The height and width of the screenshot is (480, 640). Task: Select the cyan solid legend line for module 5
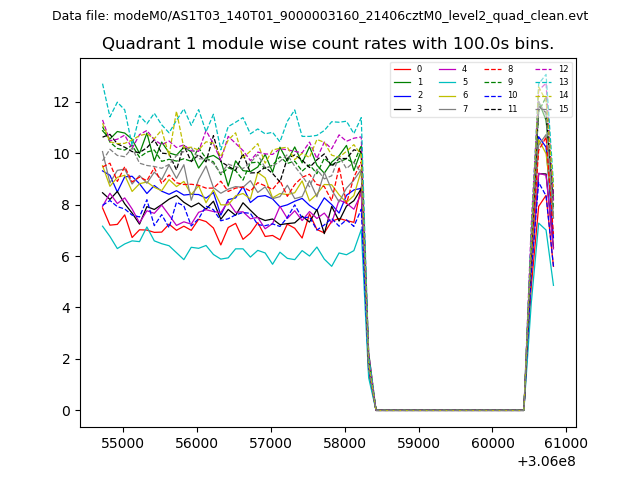click(448, 82)
